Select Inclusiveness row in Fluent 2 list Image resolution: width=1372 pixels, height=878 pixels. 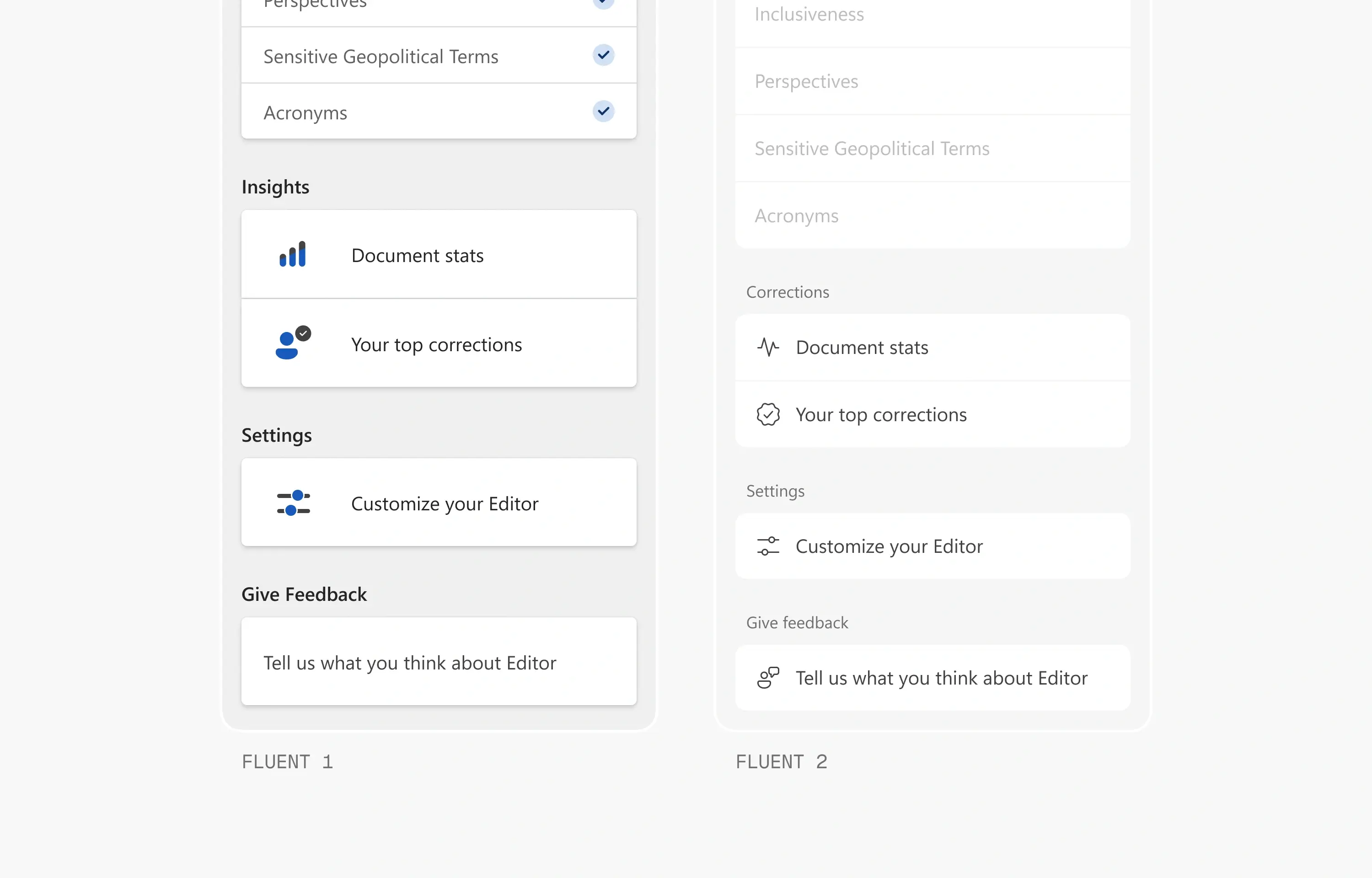(809, 15)
